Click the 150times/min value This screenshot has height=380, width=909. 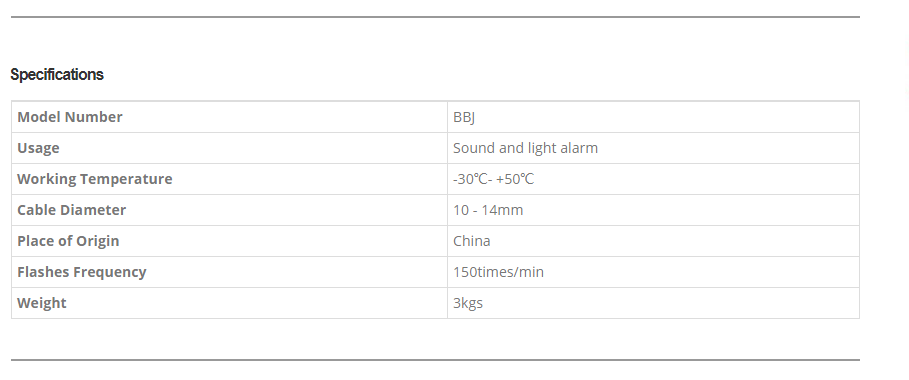(499, 272)
